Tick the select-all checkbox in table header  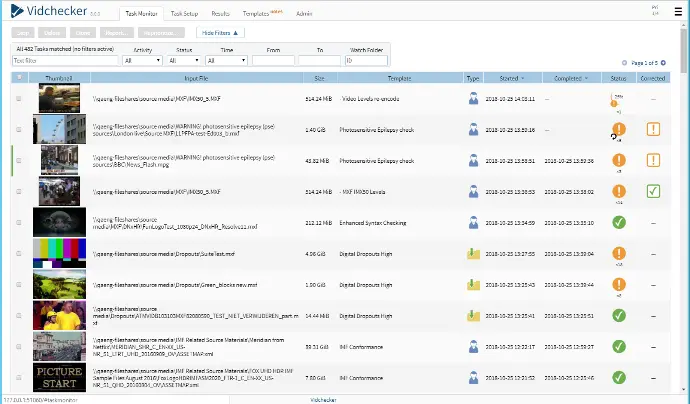tap(18, 77)
